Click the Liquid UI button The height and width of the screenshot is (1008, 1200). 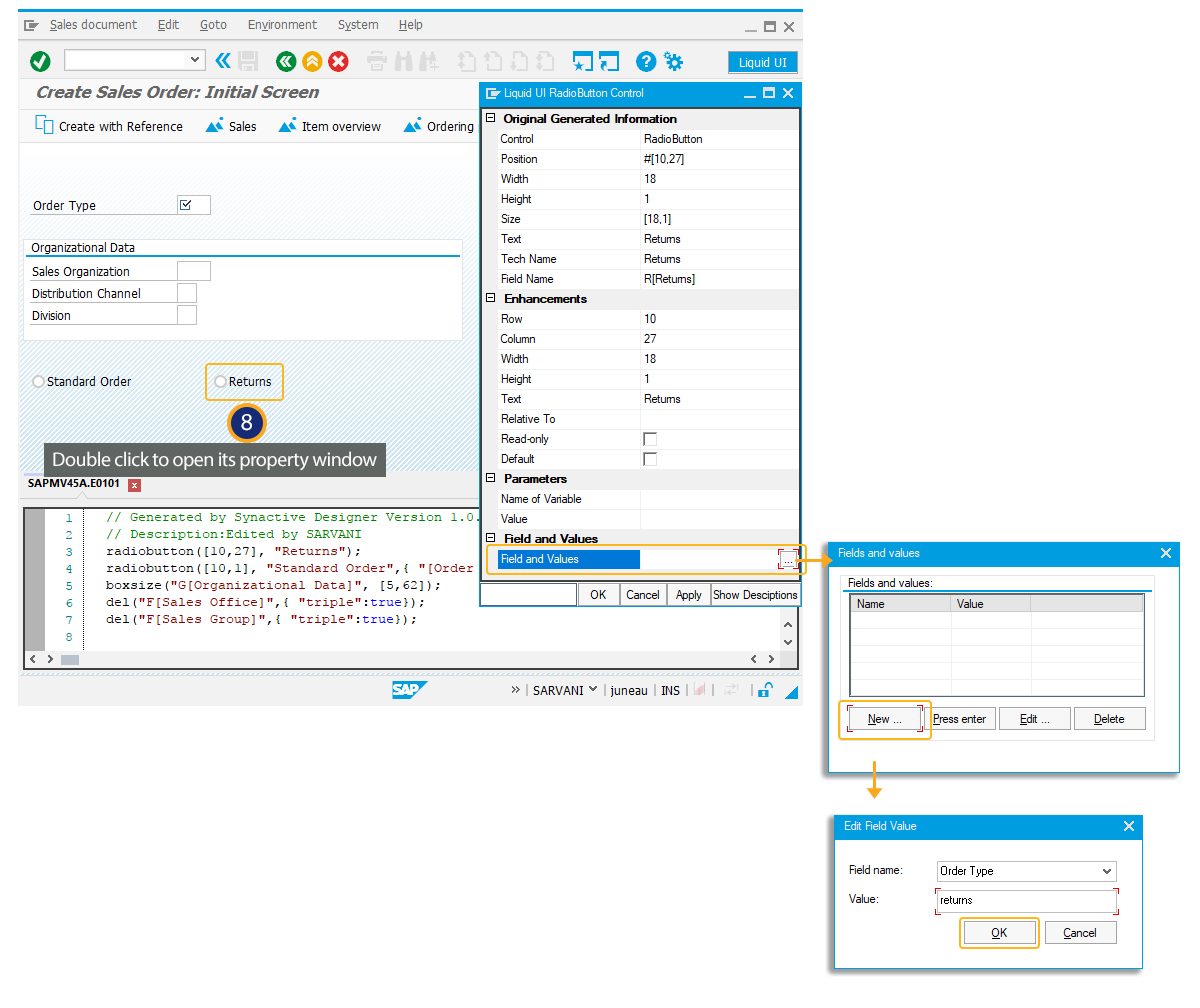pyautogui.click(x=762, y=62)
